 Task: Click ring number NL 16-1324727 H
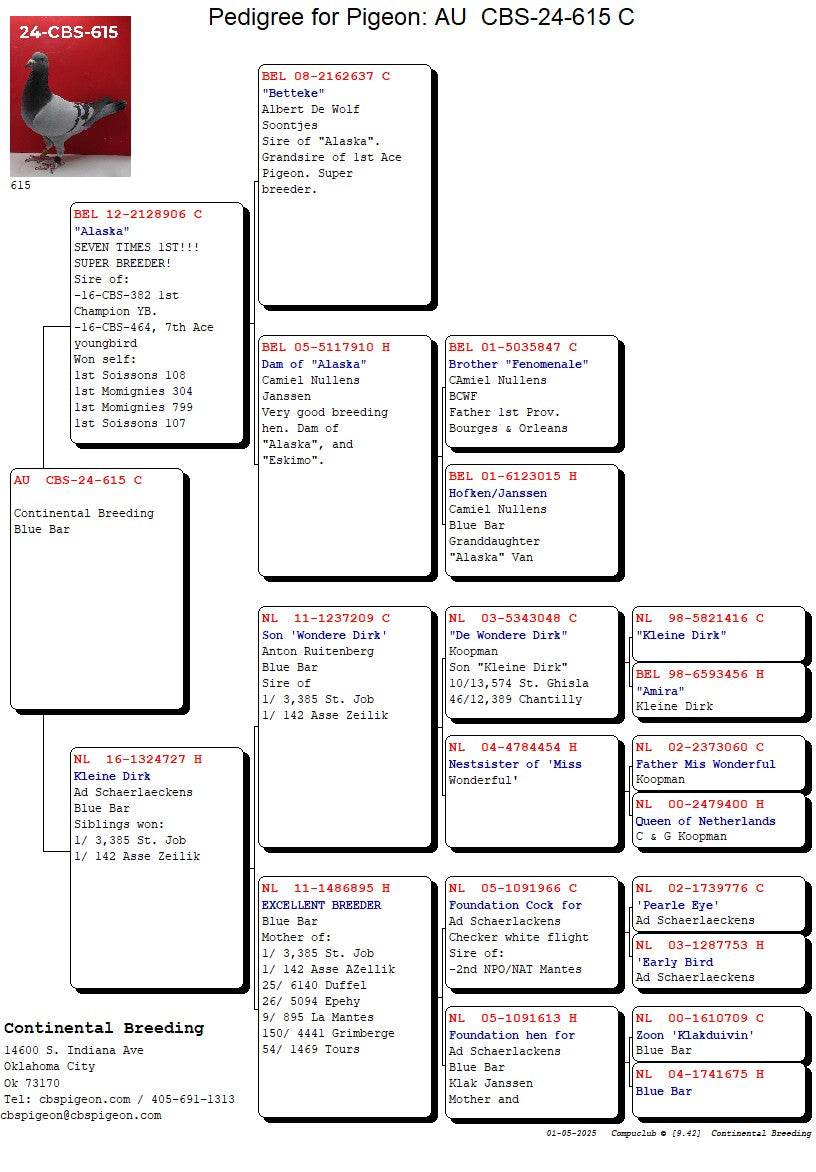pyautogui.click(x=138, y=759)
